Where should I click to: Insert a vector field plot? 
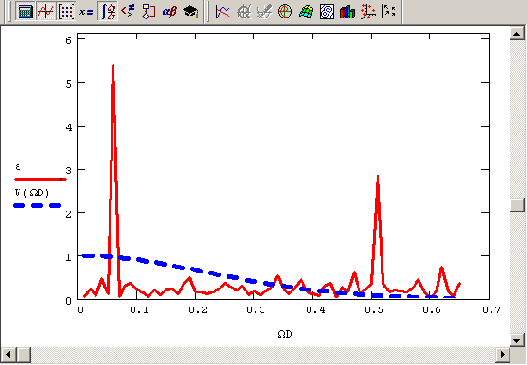(x=389, y=12)
